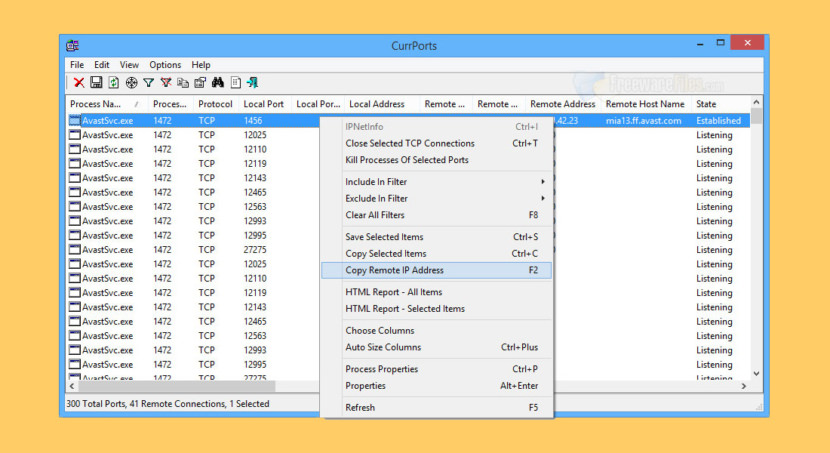Click the exit door toolbar icon
Image resolution: width=830 pixels, height=453 pixels.
252,83
